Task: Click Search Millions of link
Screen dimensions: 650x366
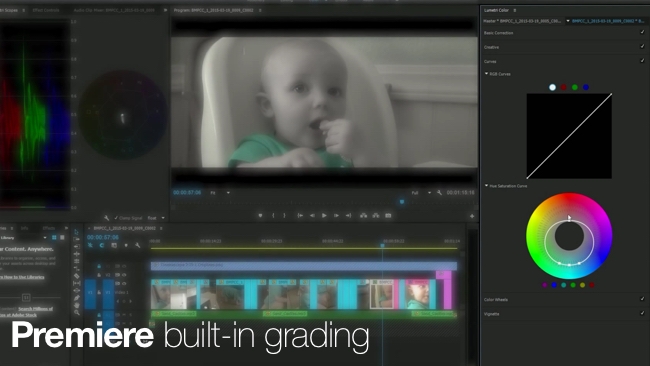Action: [x=36, y=309]
